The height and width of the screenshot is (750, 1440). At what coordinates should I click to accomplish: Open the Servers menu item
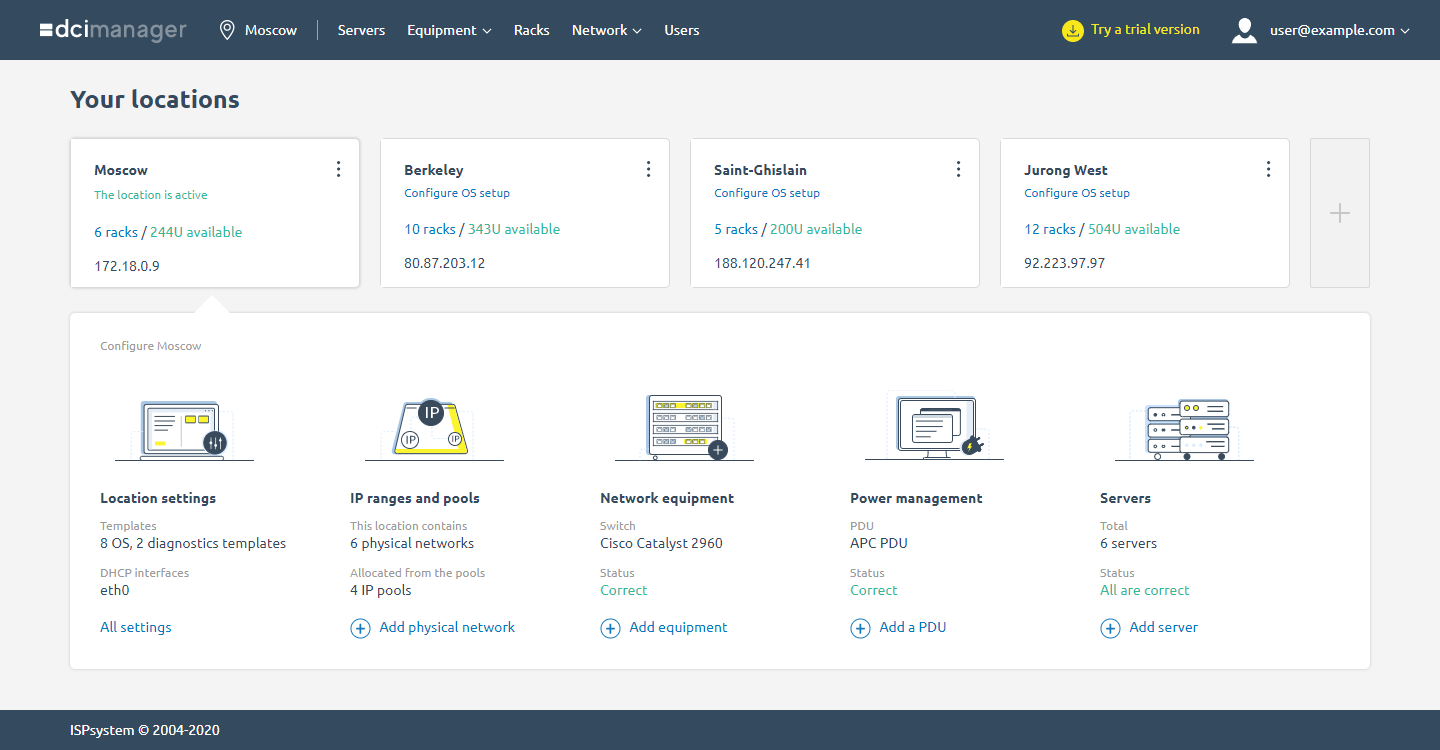point(361,30)
